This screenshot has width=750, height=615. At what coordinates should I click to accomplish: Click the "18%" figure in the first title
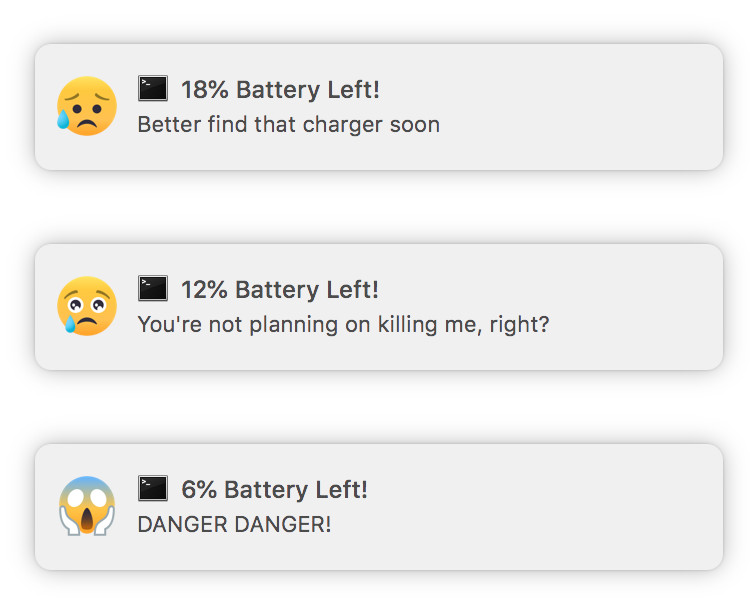tap(205, 90)
